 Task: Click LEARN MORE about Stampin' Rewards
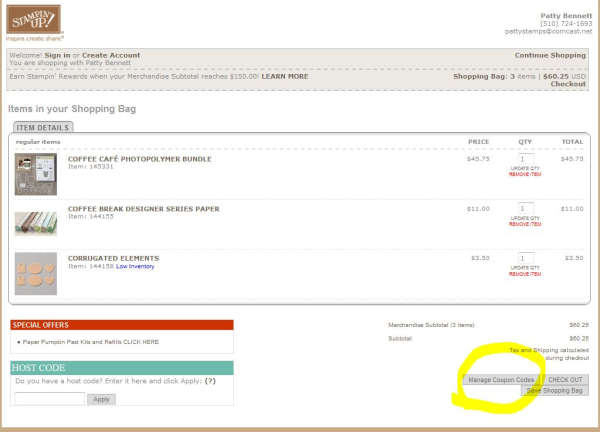click(x=285, y=76)
